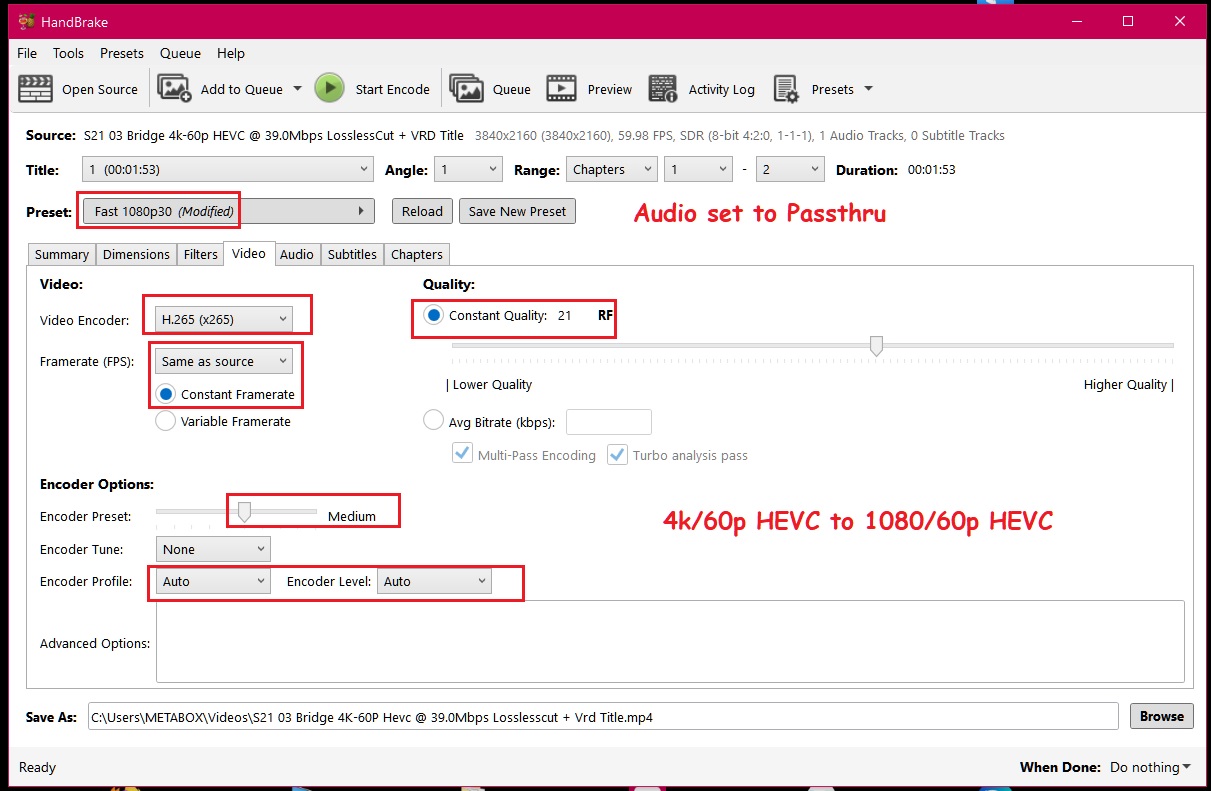
Task: Select Variable Framerate radio button
Action: point(166,421)
